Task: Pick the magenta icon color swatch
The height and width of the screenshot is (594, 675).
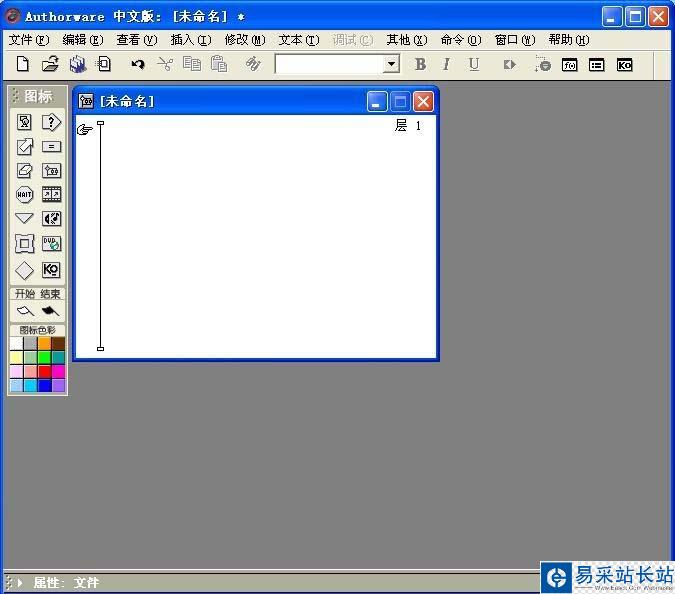Action: [59, 371]
